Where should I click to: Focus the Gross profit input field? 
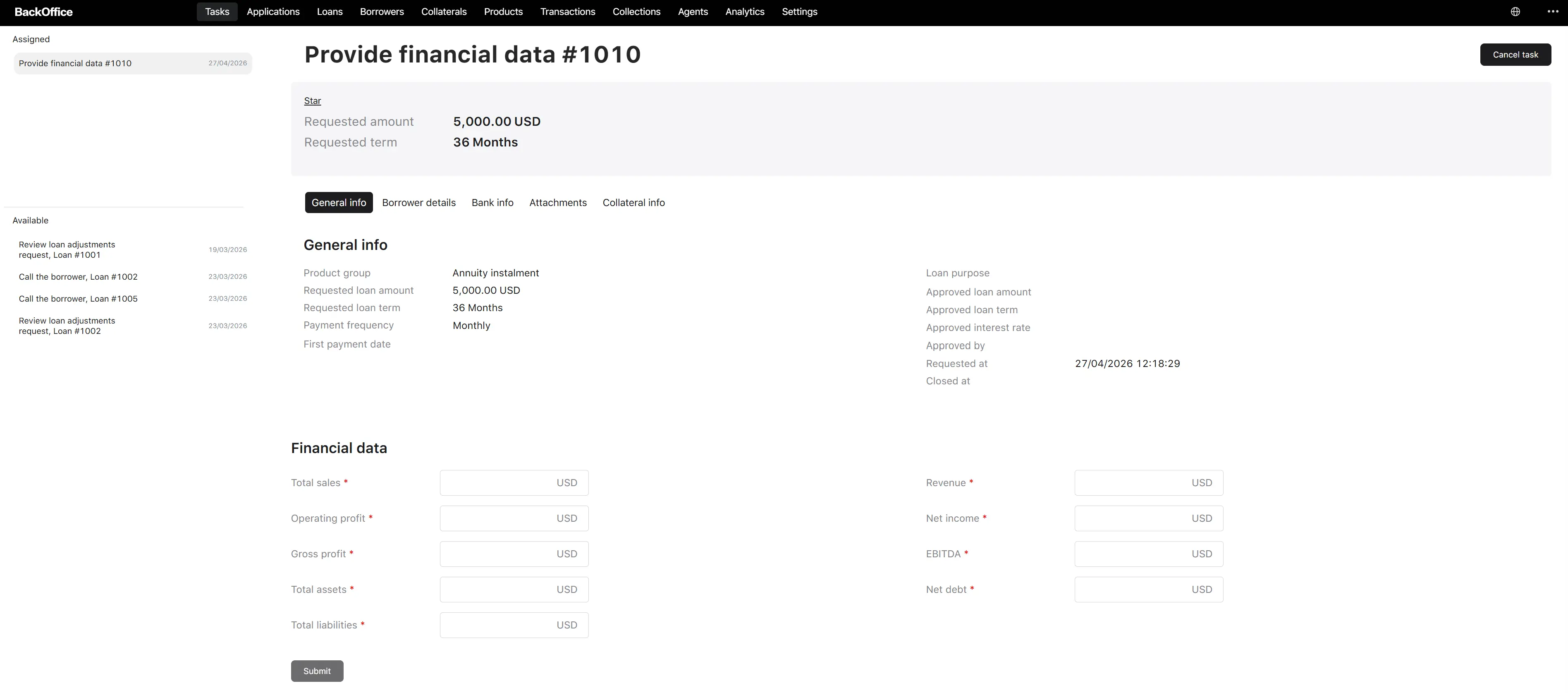coord(514,554)
